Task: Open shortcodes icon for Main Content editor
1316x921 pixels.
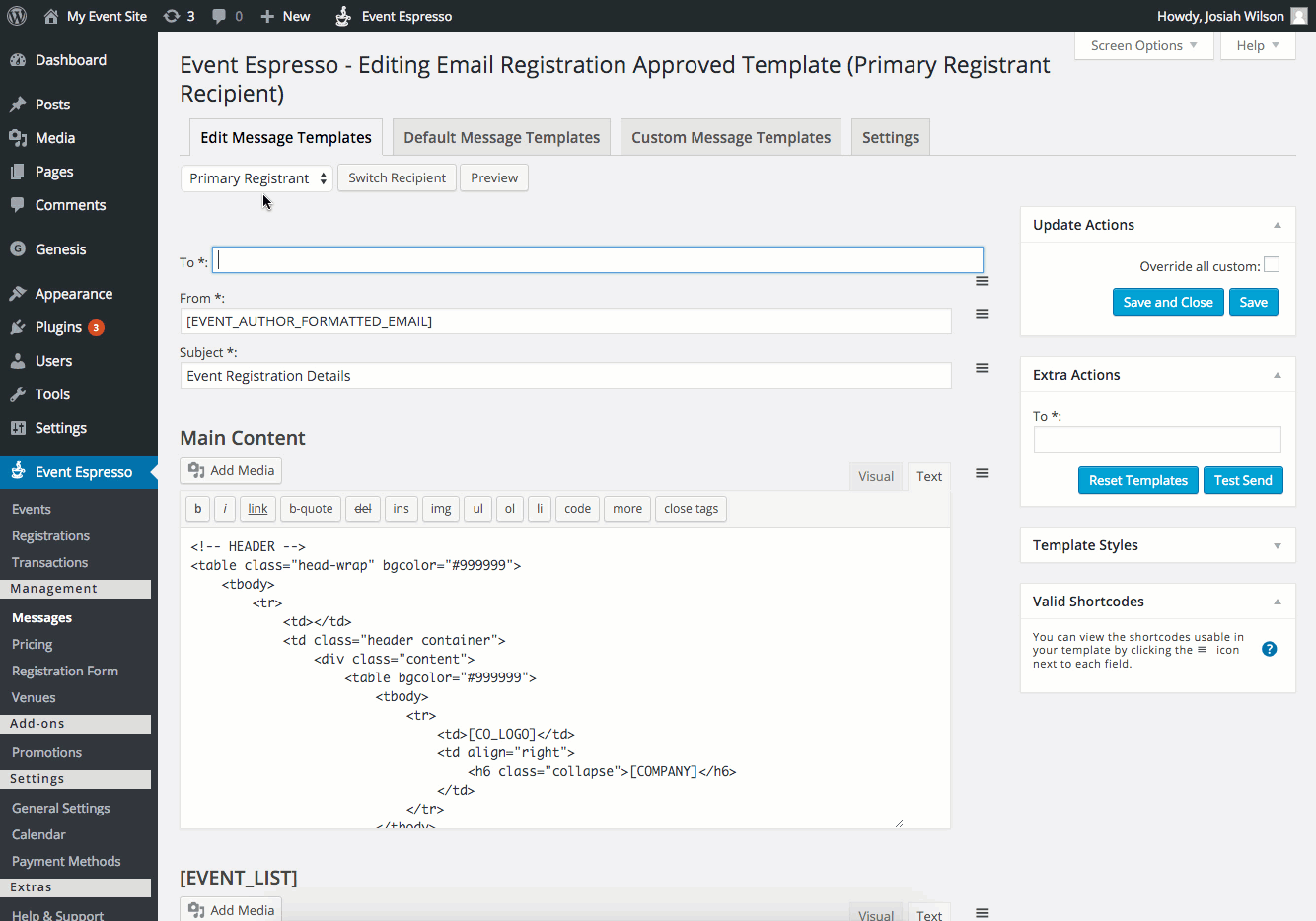Action: pos(982,473)
